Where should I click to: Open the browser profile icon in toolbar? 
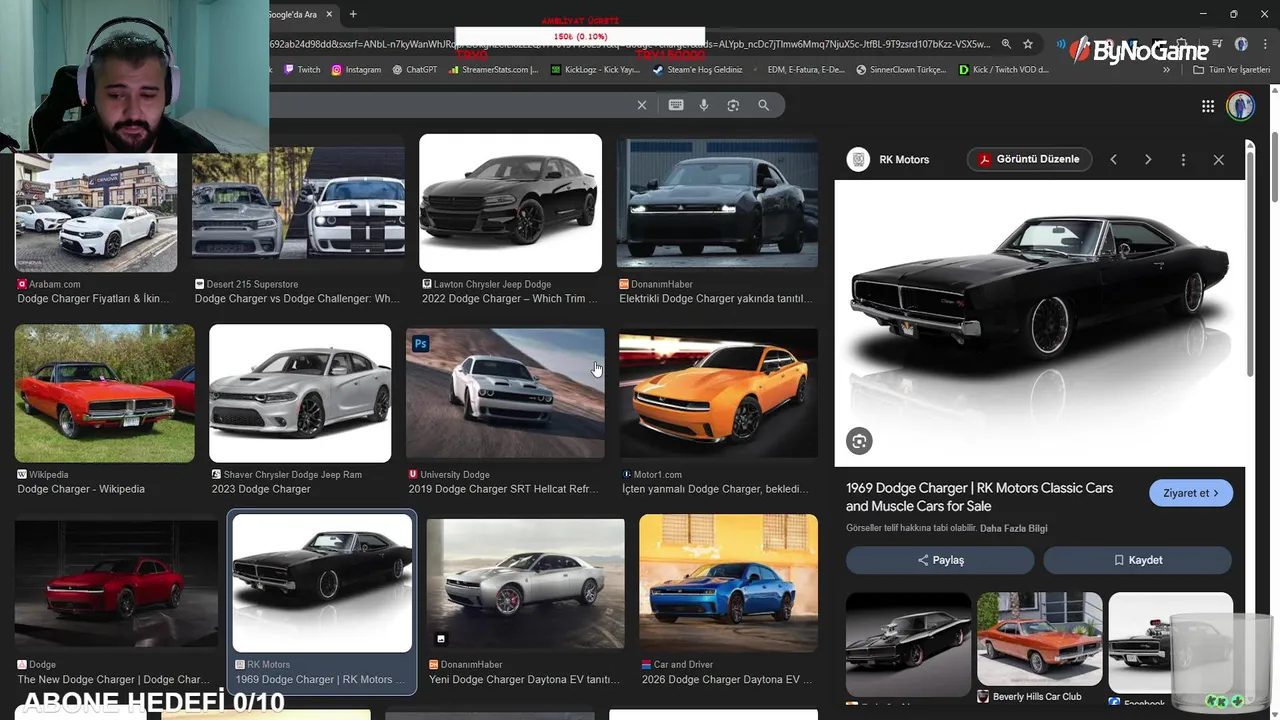click(1241, 44)
